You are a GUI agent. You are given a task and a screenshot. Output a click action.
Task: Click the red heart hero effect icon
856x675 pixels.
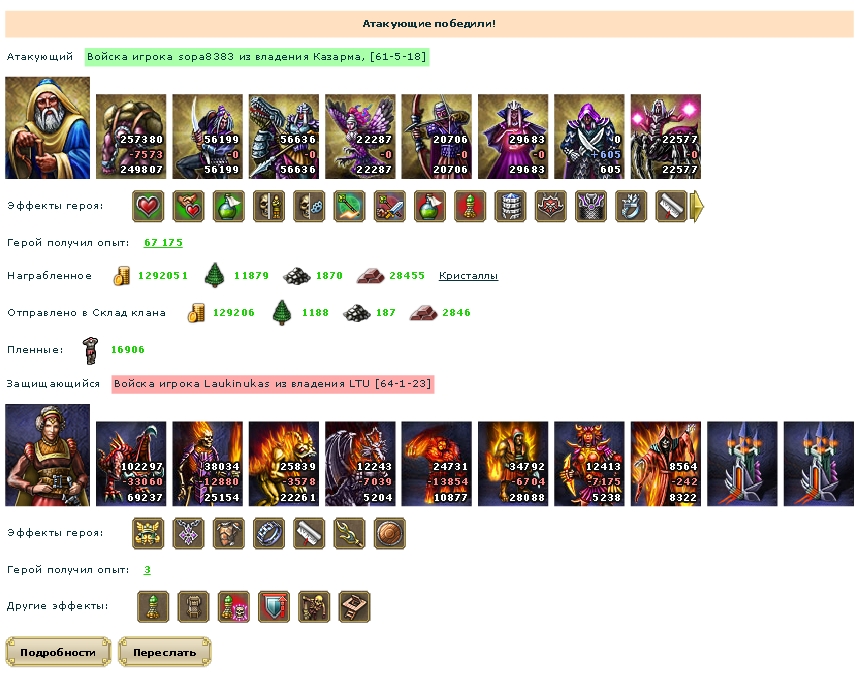[148, 206]
